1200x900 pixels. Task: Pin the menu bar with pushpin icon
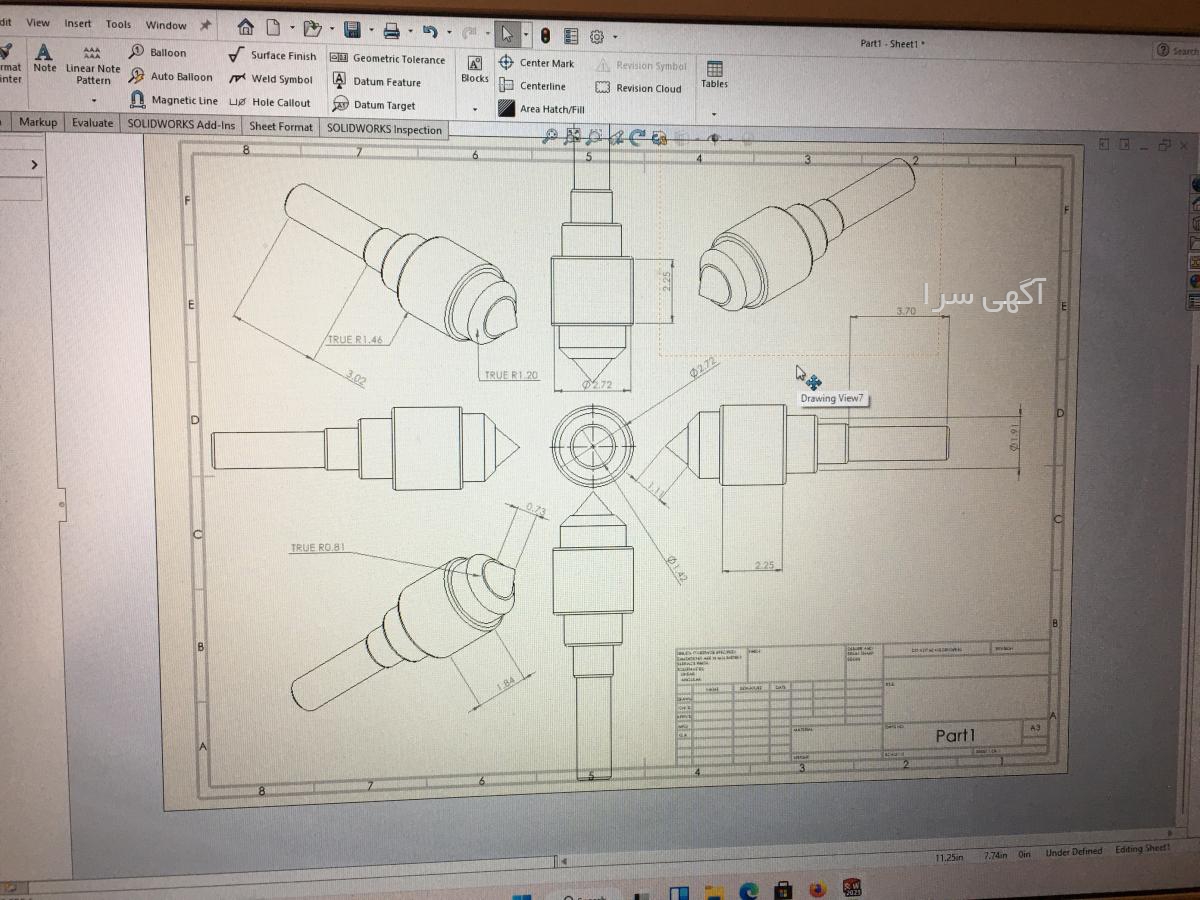pos(205,25)
